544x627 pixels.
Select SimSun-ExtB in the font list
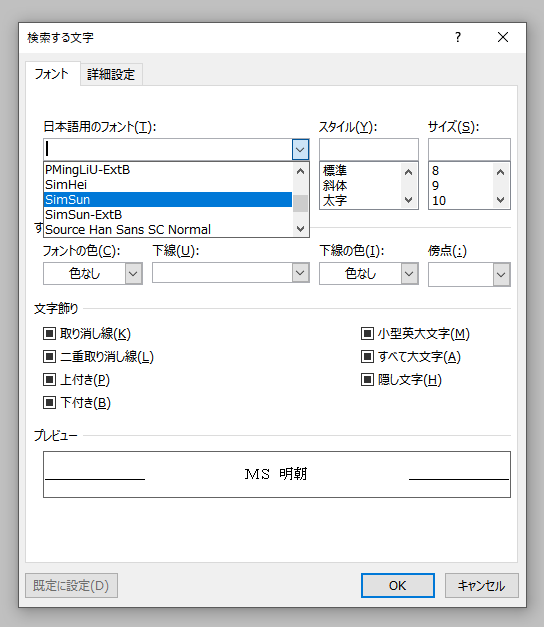168,214
